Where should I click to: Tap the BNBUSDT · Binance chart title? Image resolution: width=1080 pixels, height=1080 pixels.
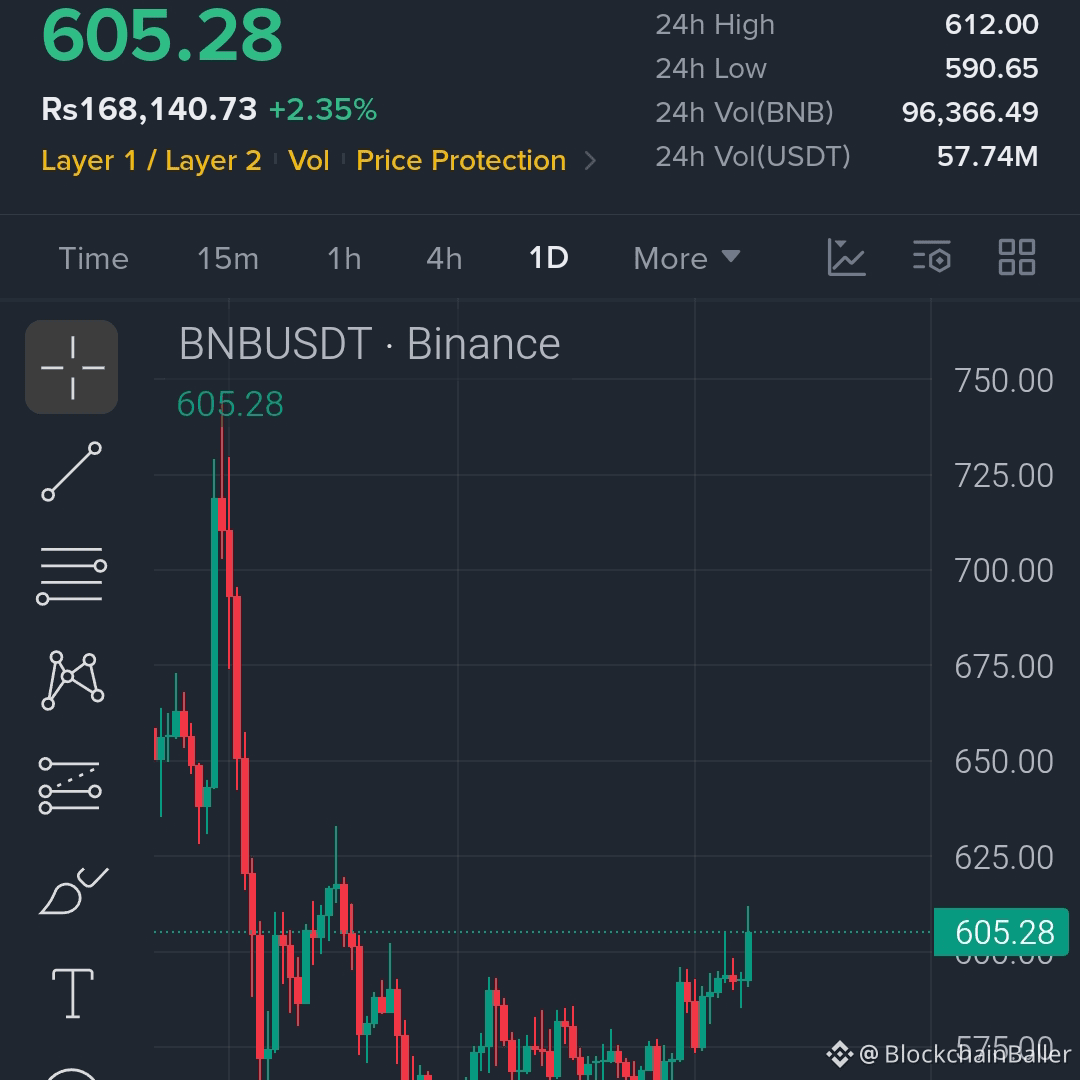(369, 344)
